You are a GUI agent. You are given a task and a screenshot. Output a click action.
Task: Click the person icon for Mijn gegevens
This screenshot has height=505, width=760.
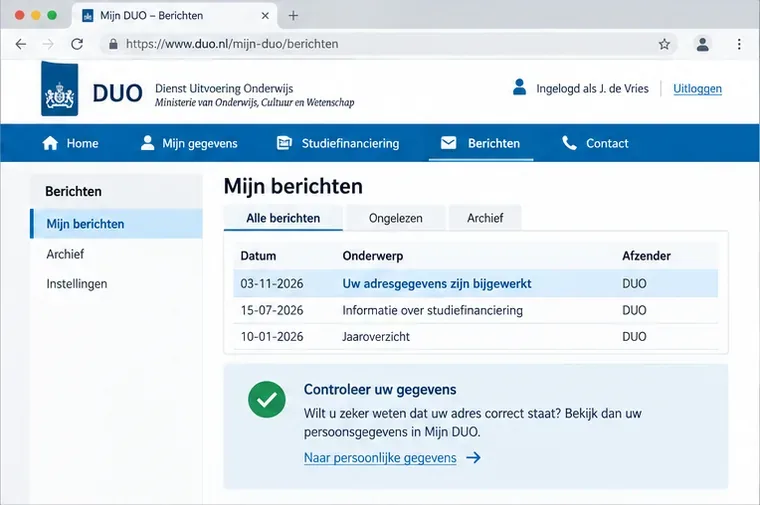pos(147,143)
